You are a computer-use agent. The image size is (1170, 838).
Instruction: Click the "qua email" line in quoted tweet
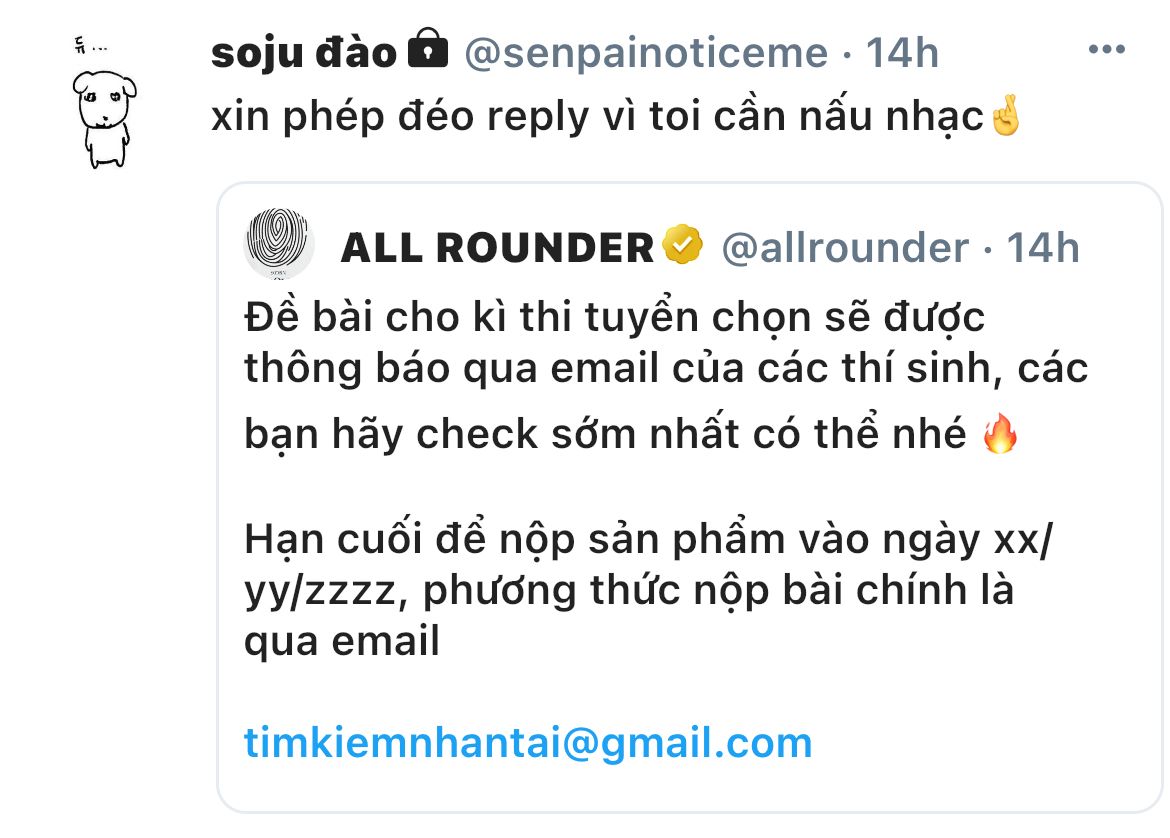tap(342, 642)
